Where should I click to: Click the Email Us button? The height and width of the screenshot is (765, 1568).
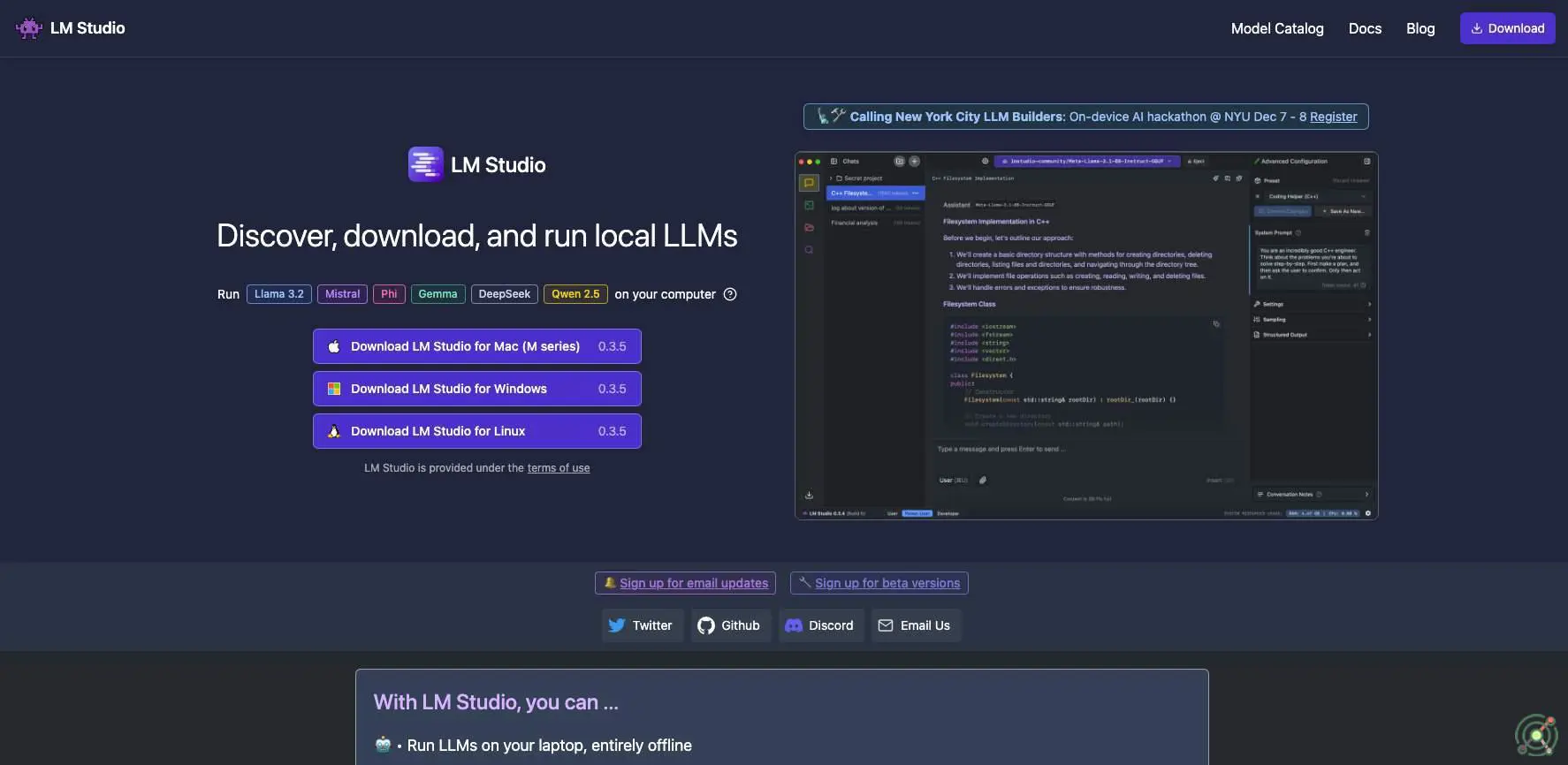pyautogui.click(x=915, y=625)
